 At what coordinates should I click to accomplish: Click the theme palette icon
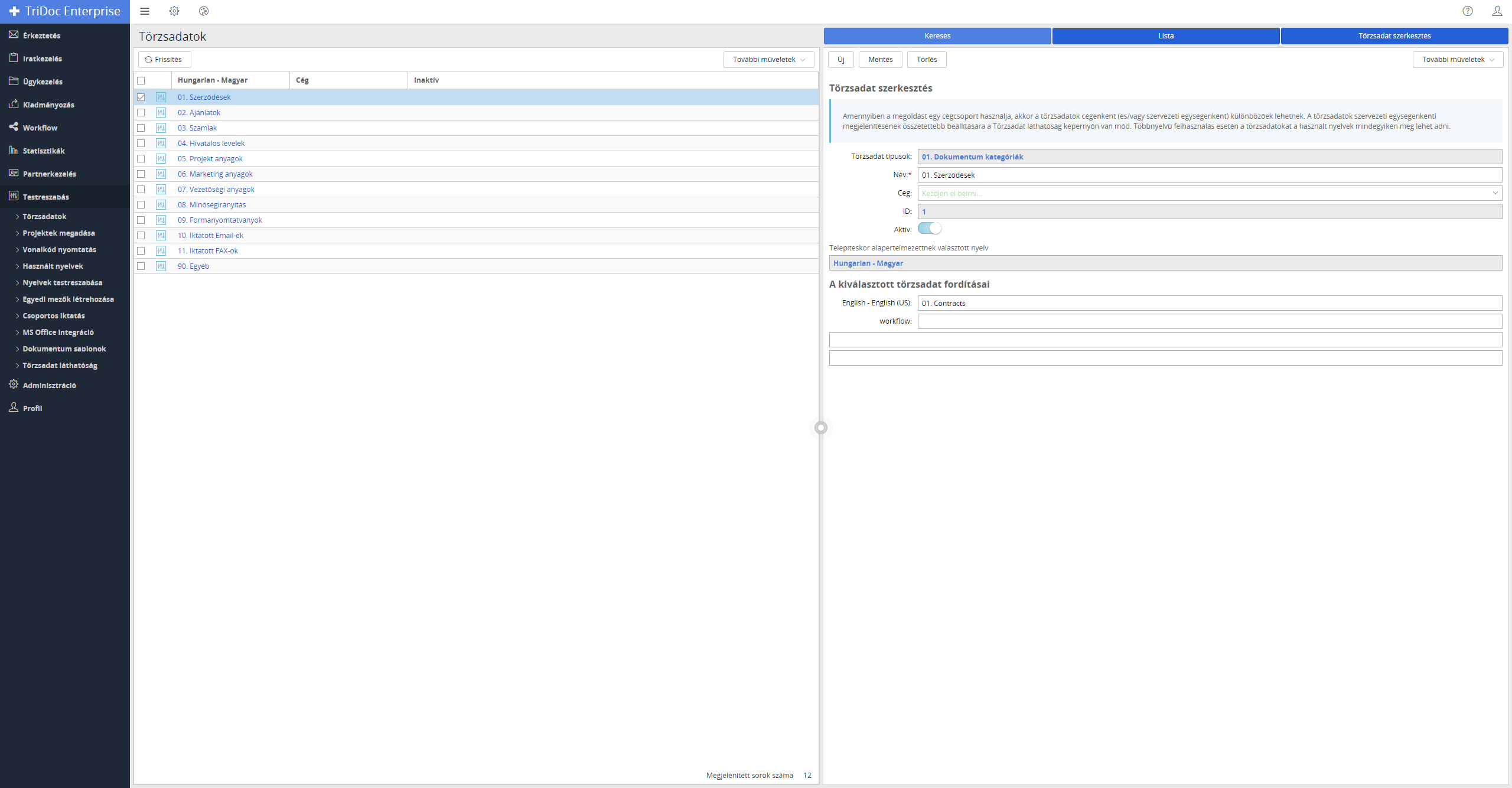(204, 11)
